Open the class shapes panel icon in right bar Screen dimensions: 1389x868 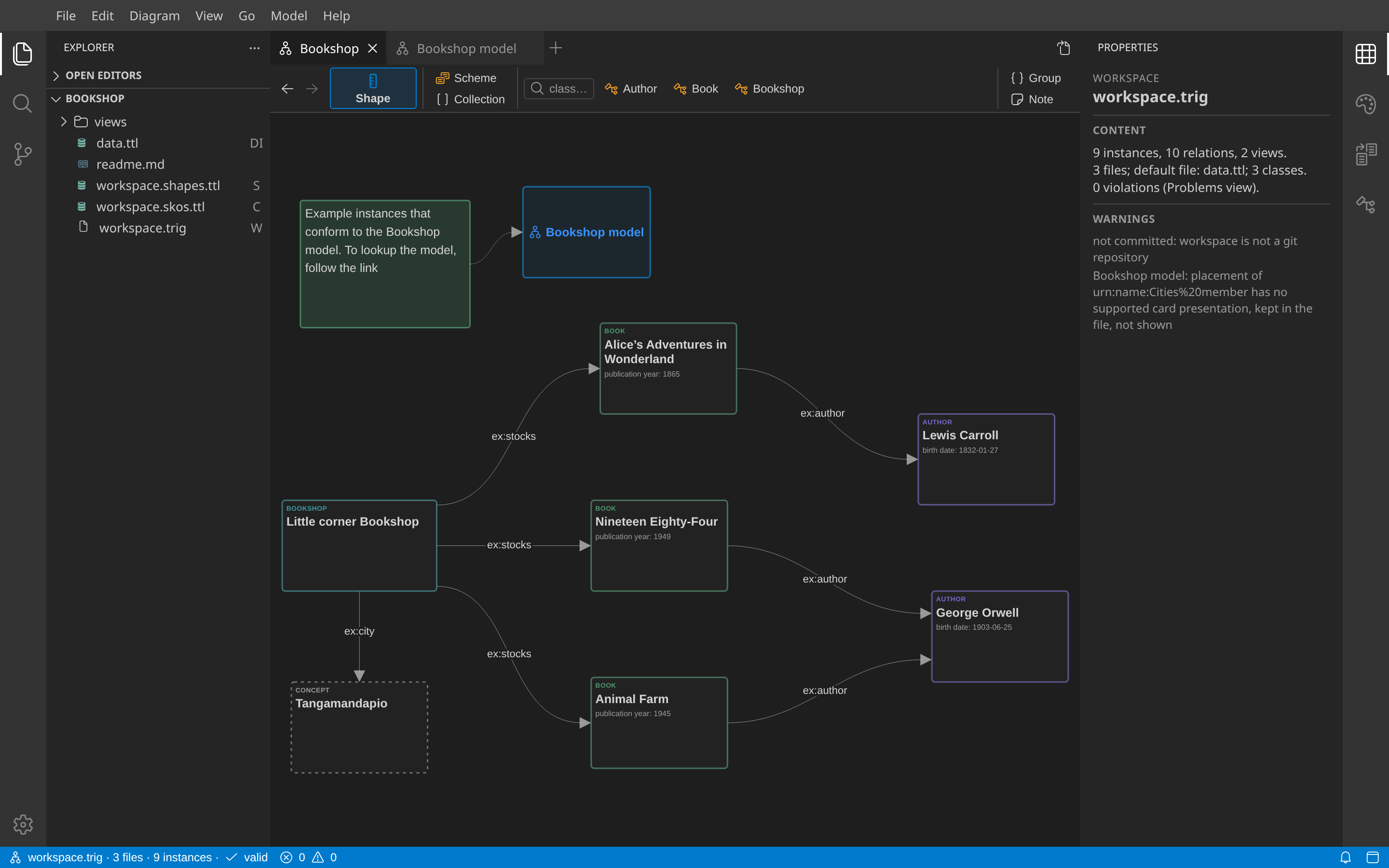[1365, 204]
